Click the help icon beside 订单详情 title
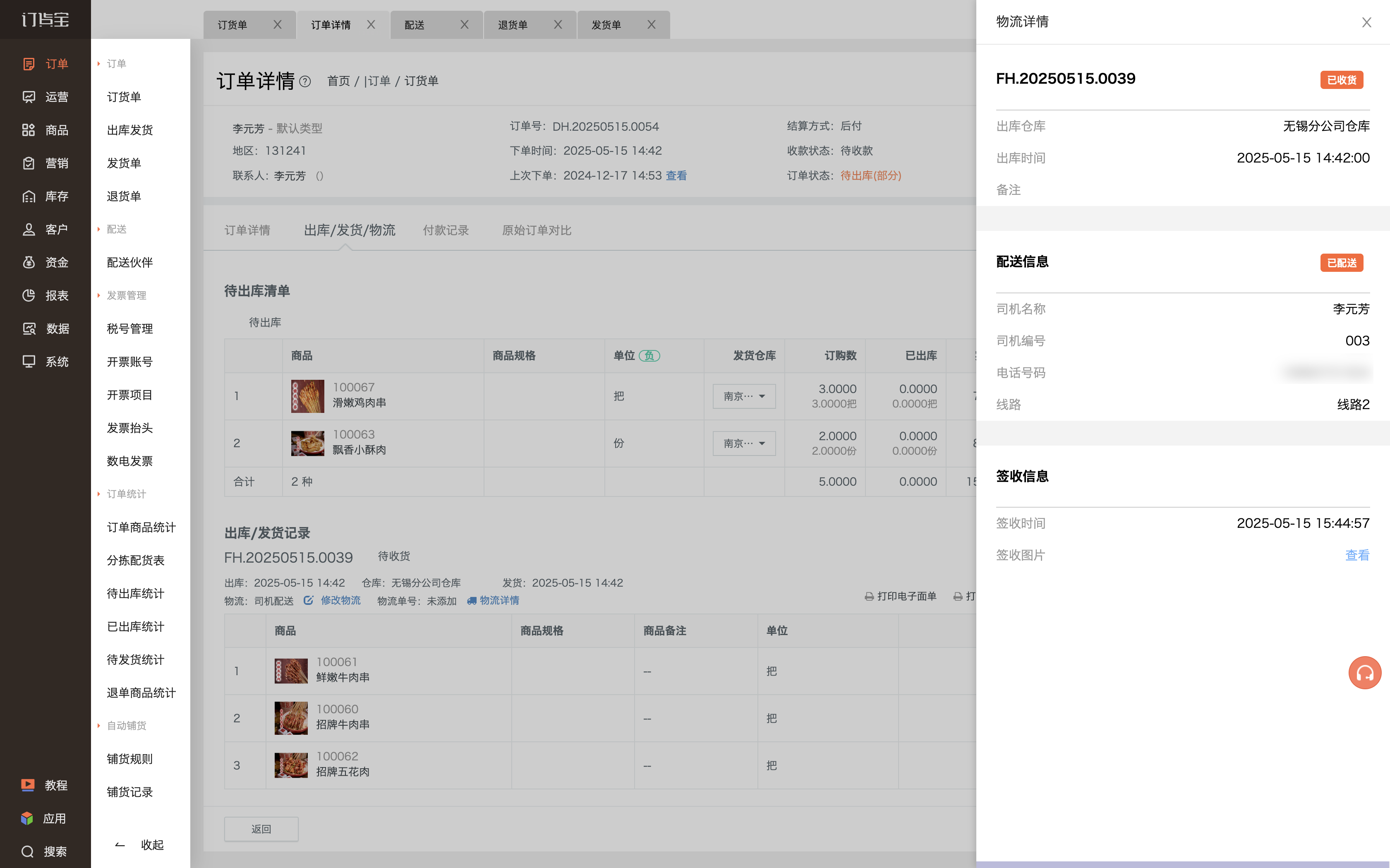The image size is (1390, 868). (305, 82)
